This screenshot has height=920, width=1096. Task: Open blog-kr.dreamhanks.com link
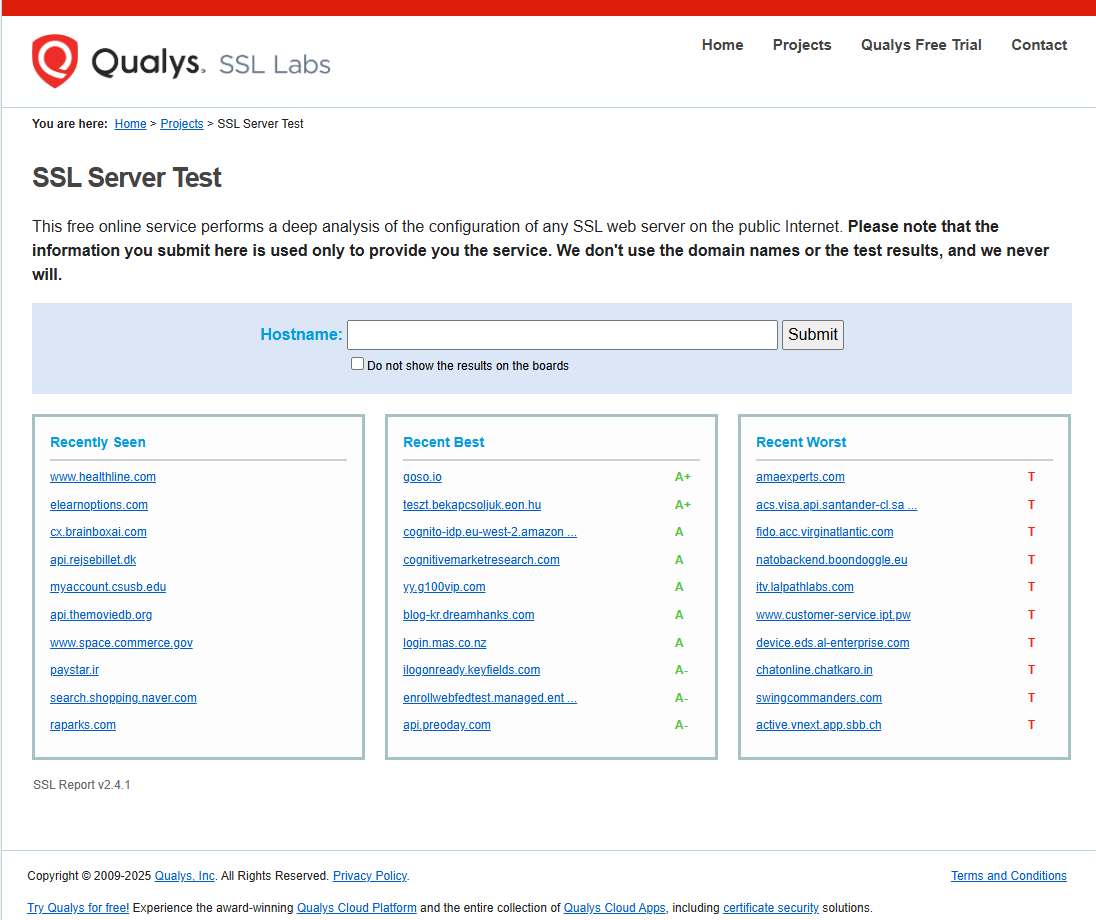(x=468, y=615)
